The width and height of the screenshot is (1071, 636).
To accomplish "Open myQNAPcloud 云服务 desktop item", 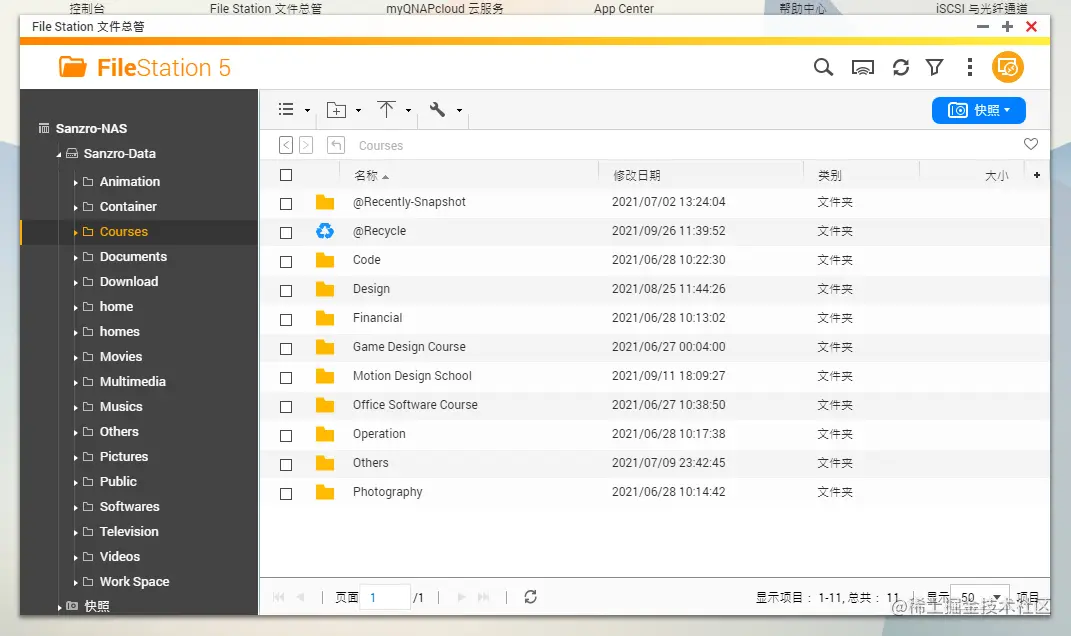I will pos(445,8).
